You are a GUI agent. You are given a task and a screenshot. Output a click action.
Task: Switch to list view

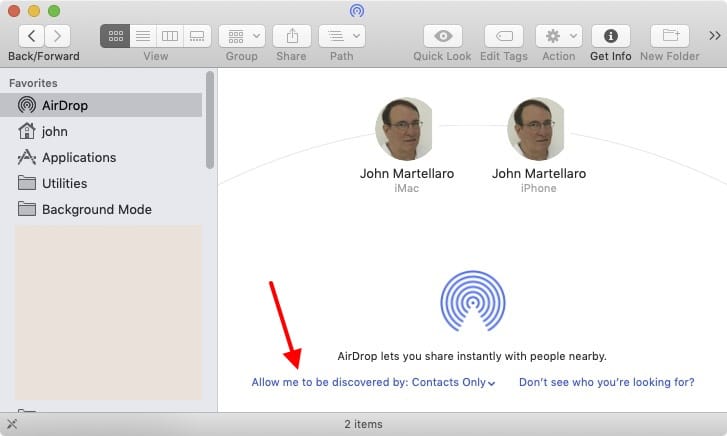143,36
